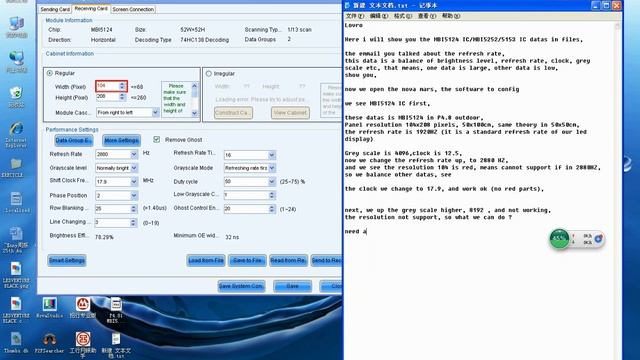640x360 pixels.
Task: Open My Computer desktop icon at top
Action: tap(16, 27)
